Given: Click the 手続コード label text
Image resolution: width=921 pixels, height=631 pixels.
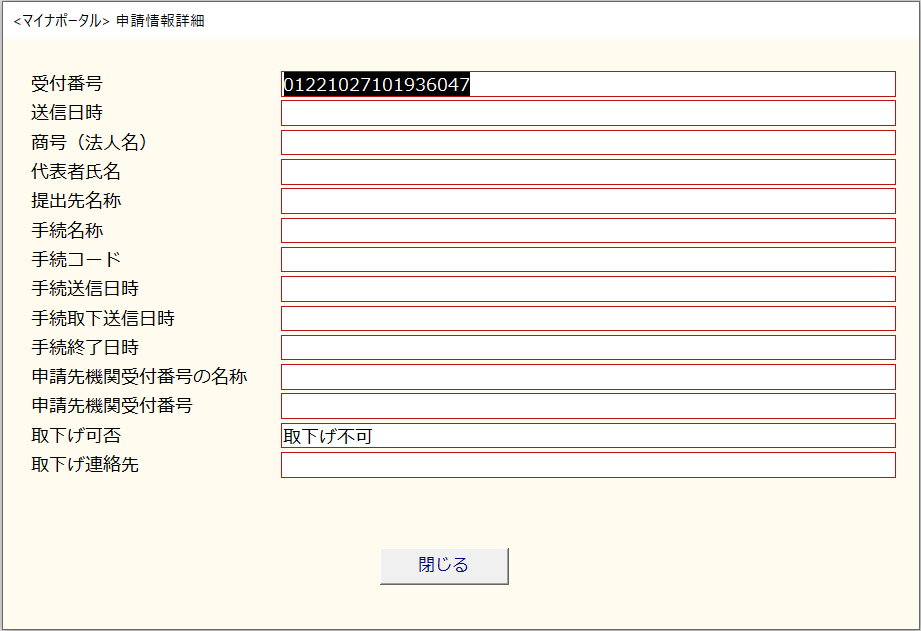Looking at the screenshot, I should pos(75,260).
